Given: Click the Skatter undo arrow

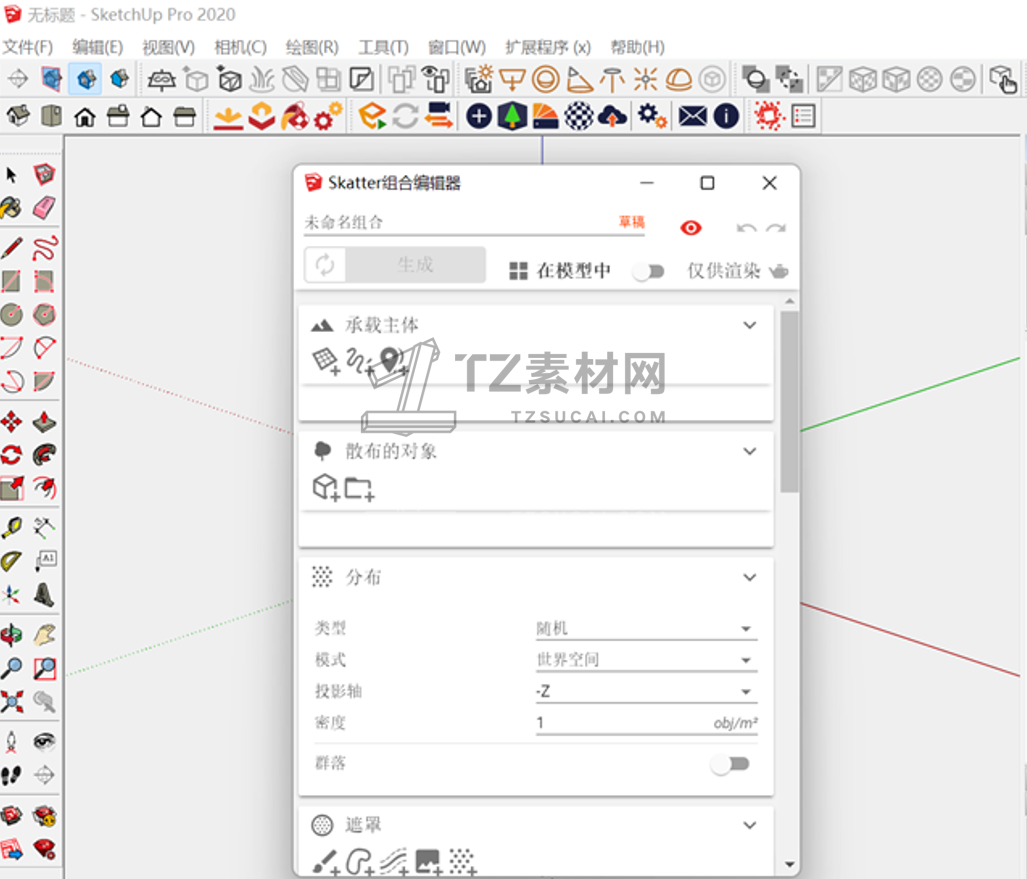Looking at the screenshot, I should click(746, 228).
